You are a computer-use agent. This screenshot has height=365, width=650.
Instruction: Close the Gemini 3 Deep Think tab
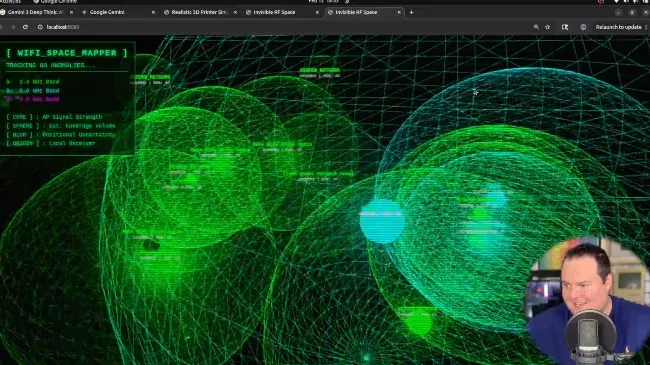click(71, 12)
